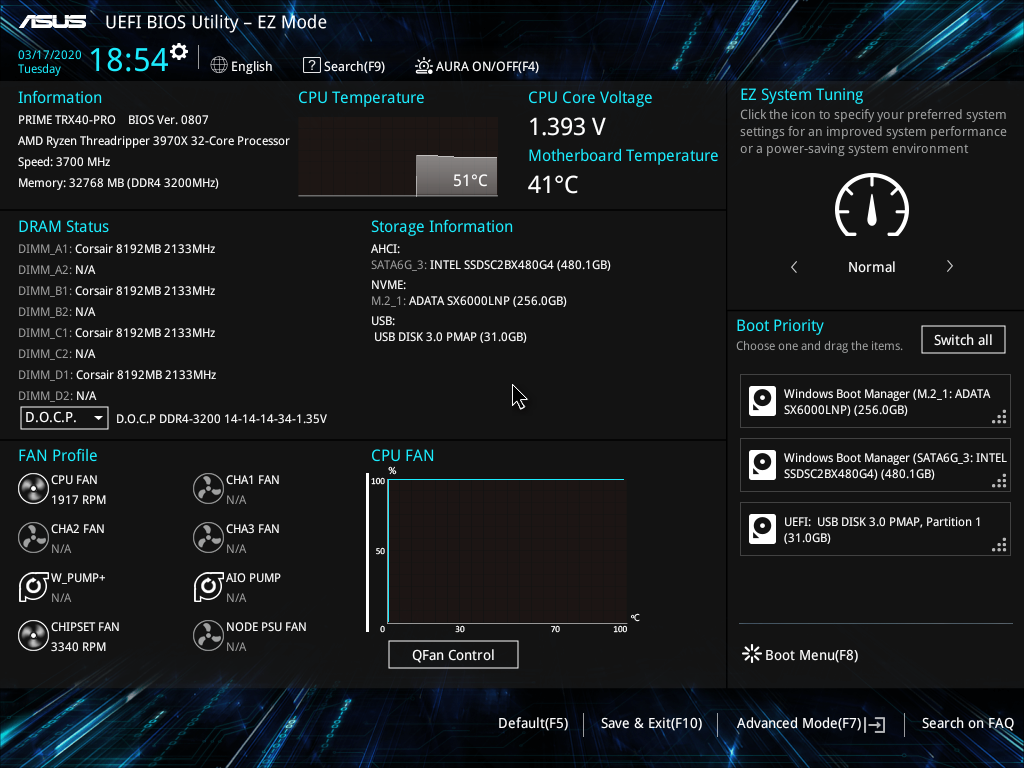This screenshot has width=1024, height=768.
Task: Switch to Advanced Mode(F7)
Action: pos(811,723)
